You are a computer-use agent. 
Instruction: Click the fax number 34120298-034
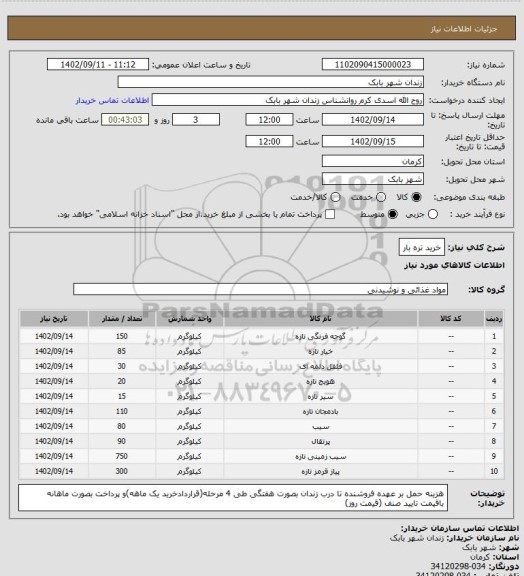(x=458, y=566)
